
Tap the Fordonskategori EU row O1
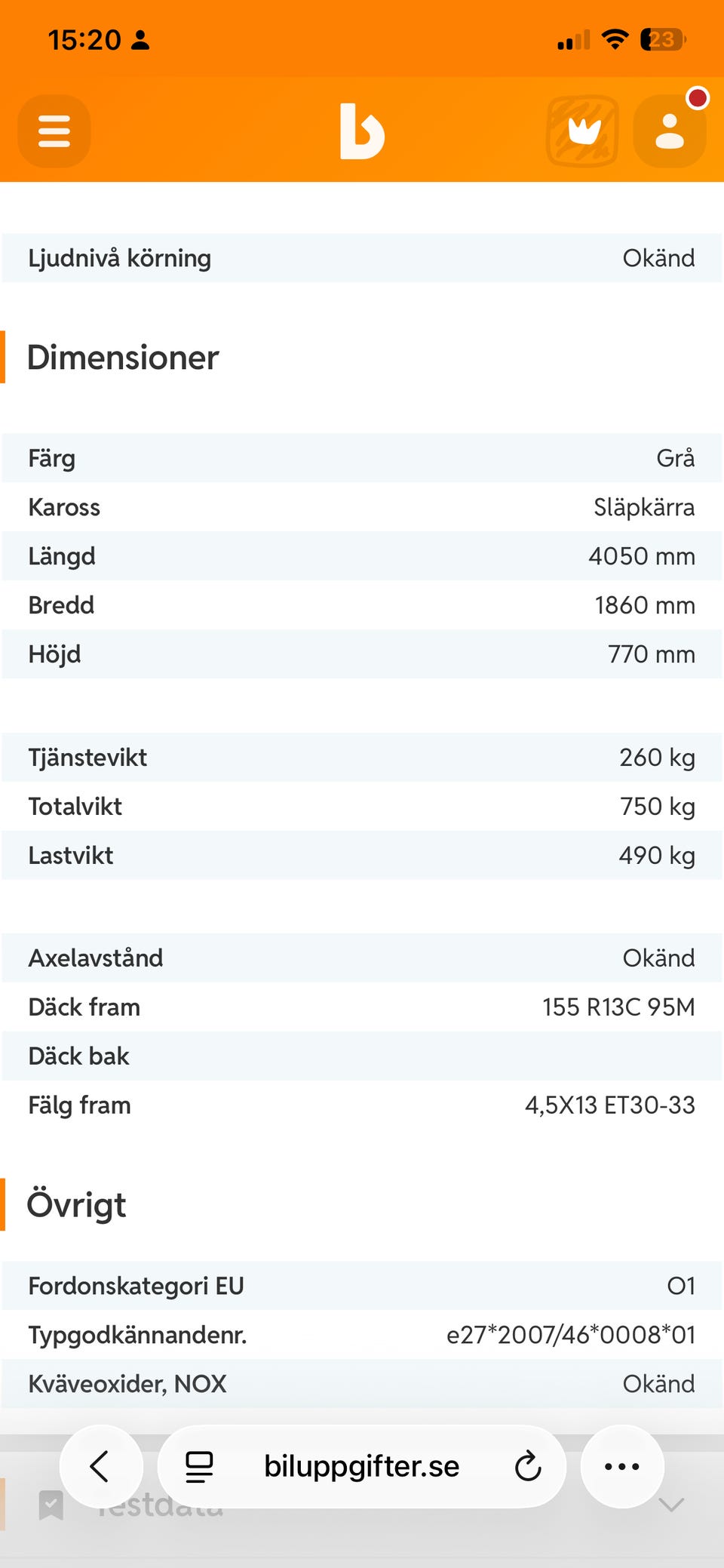(362, 1286)
